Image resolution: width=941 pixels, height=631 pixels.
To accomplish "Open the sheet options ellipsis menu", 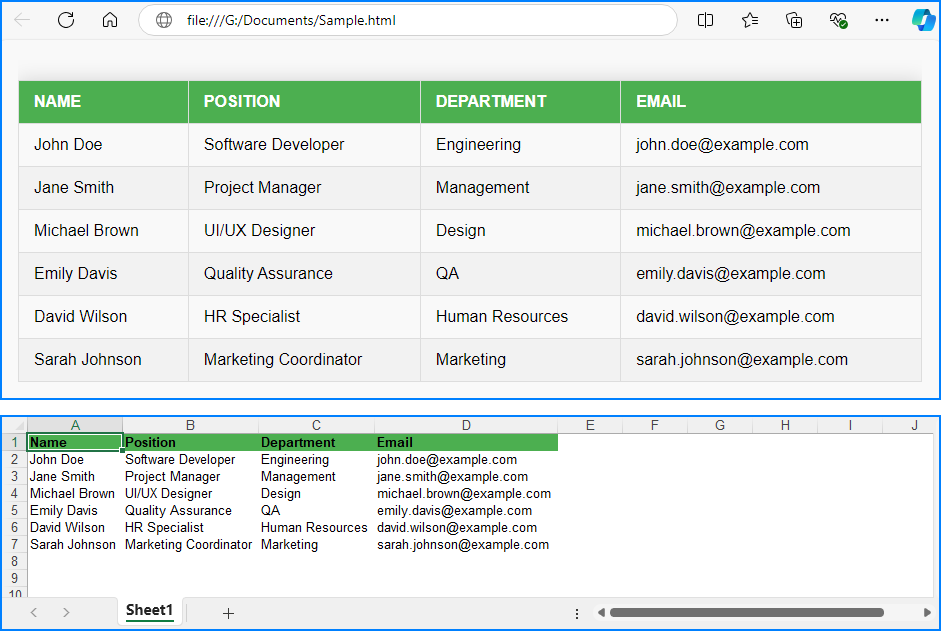I will [577, 612].
